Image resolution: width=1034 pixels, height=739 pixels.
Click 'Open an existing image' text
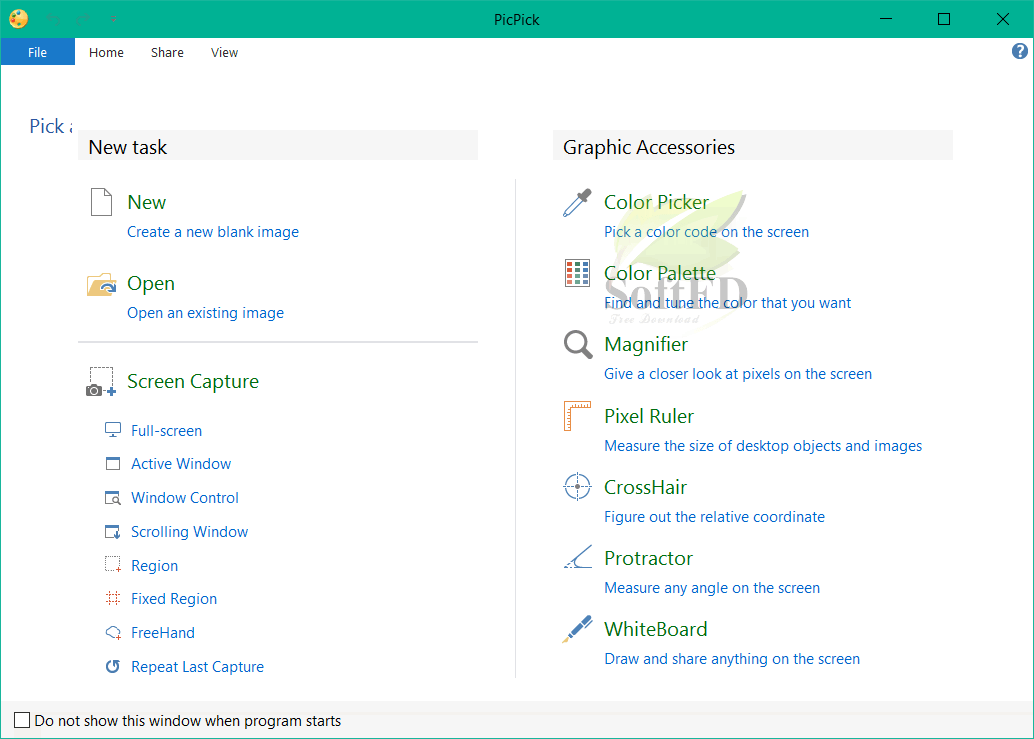pos(205,313)
